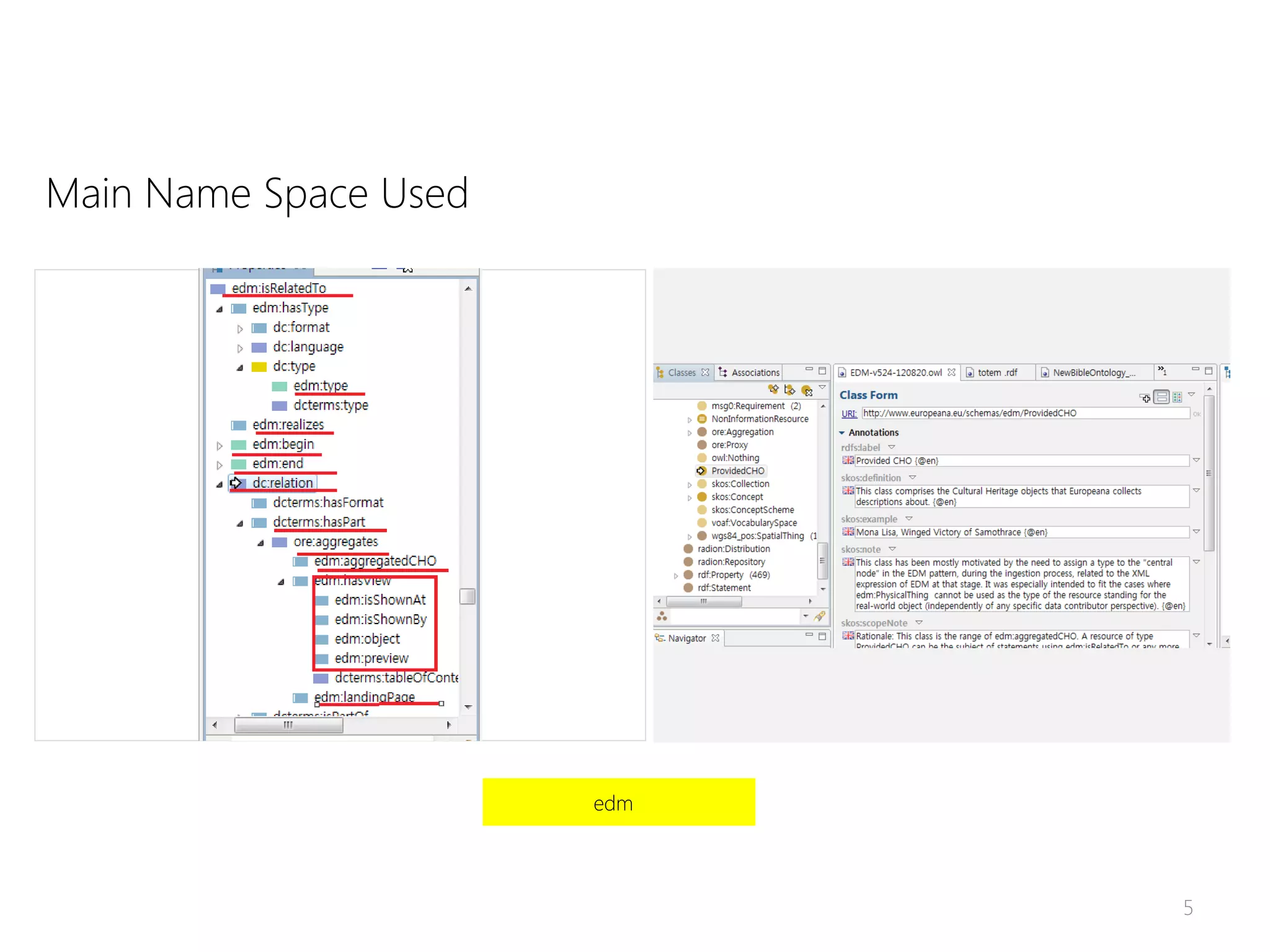Click the delete class icon with X

[807, 390]
